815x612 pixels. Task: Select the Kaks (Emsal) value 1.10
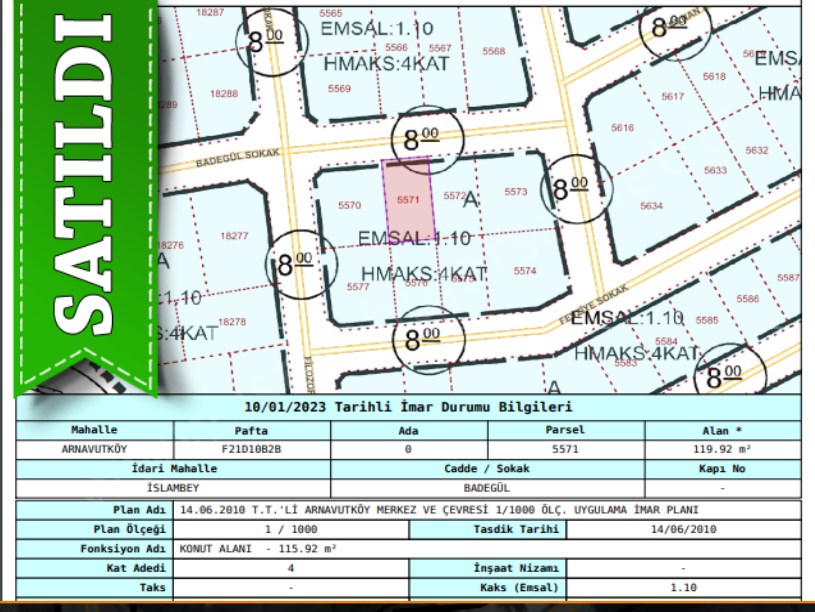[x=684, y=587]
